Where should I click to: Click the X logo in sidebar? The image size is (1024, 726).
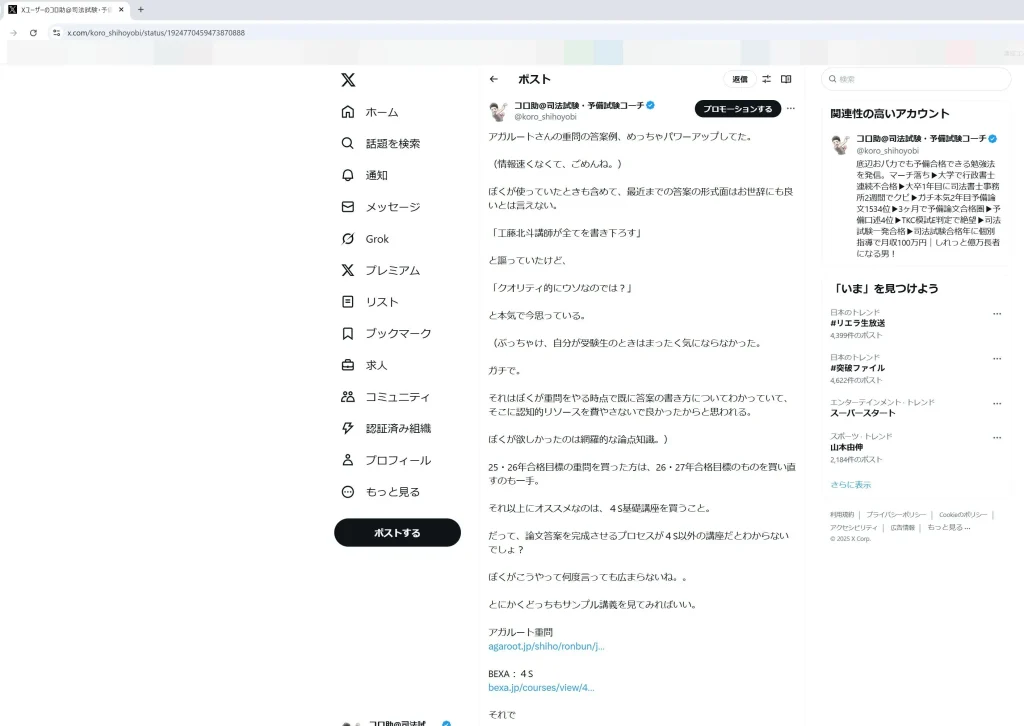pyautogui.click(x=348, y=80)
